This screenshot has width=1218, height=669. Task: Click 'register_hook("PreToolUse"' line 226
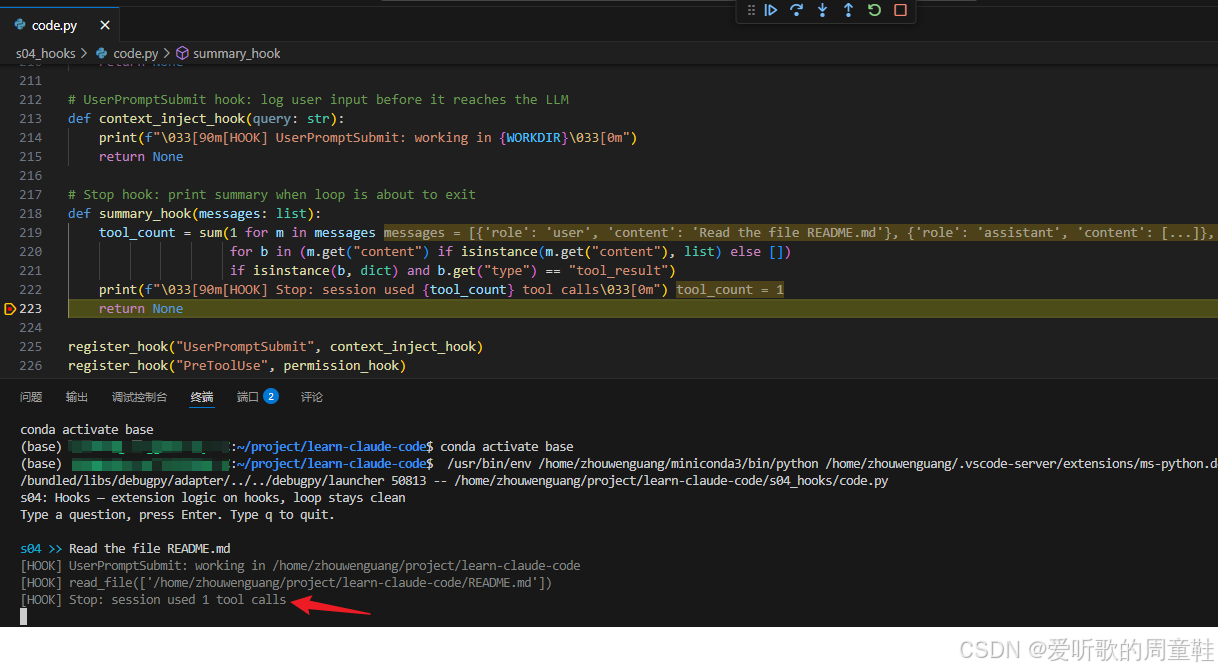tap(237, 366)
